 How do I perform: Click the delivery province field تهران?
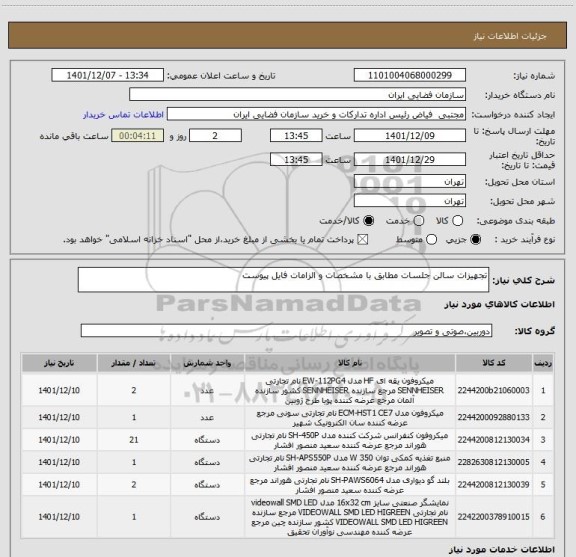pos(410,182)
